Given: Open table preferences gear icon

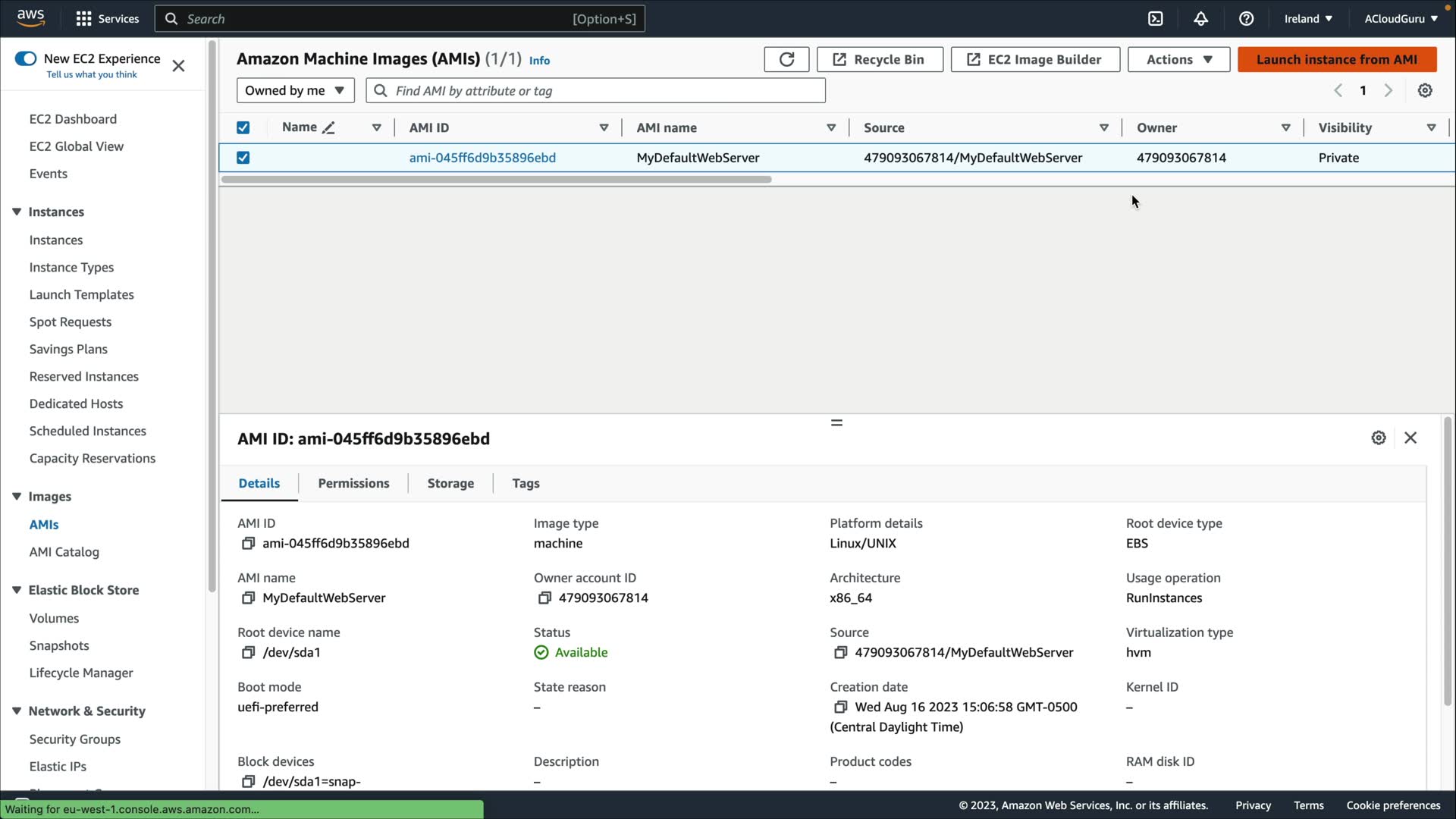Looking at the screenshot, I should 1425,90.
